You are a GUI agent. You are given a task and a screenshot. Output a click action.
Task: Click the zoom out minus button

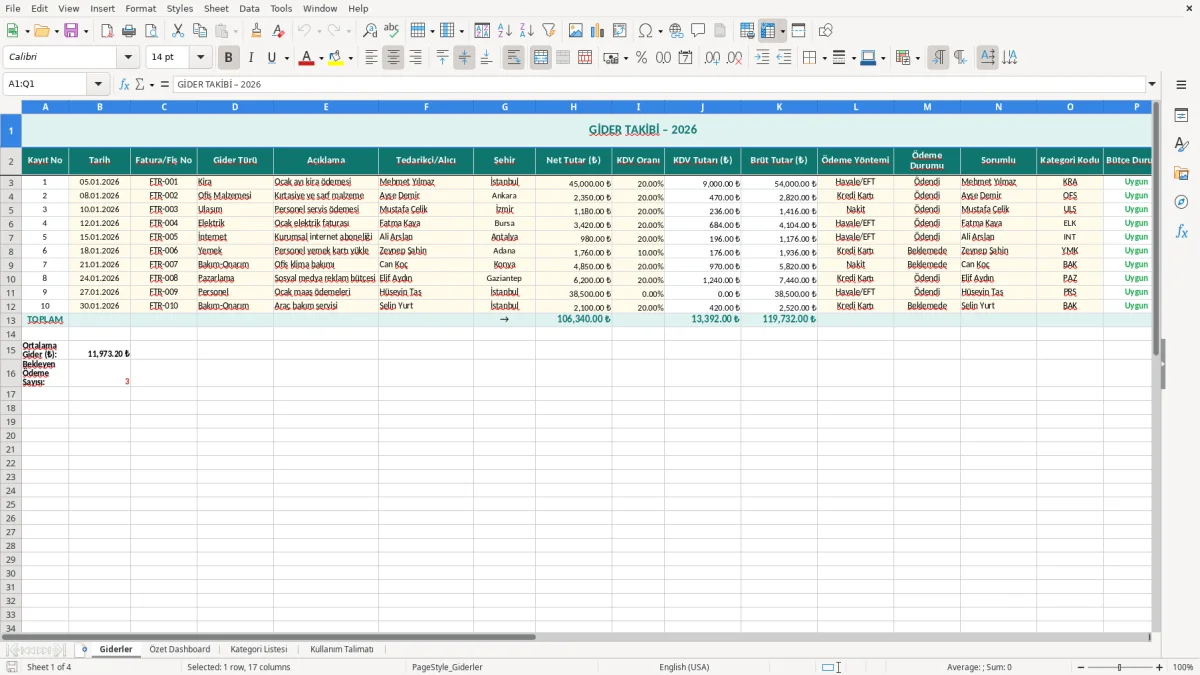[x=1081, y=667]
